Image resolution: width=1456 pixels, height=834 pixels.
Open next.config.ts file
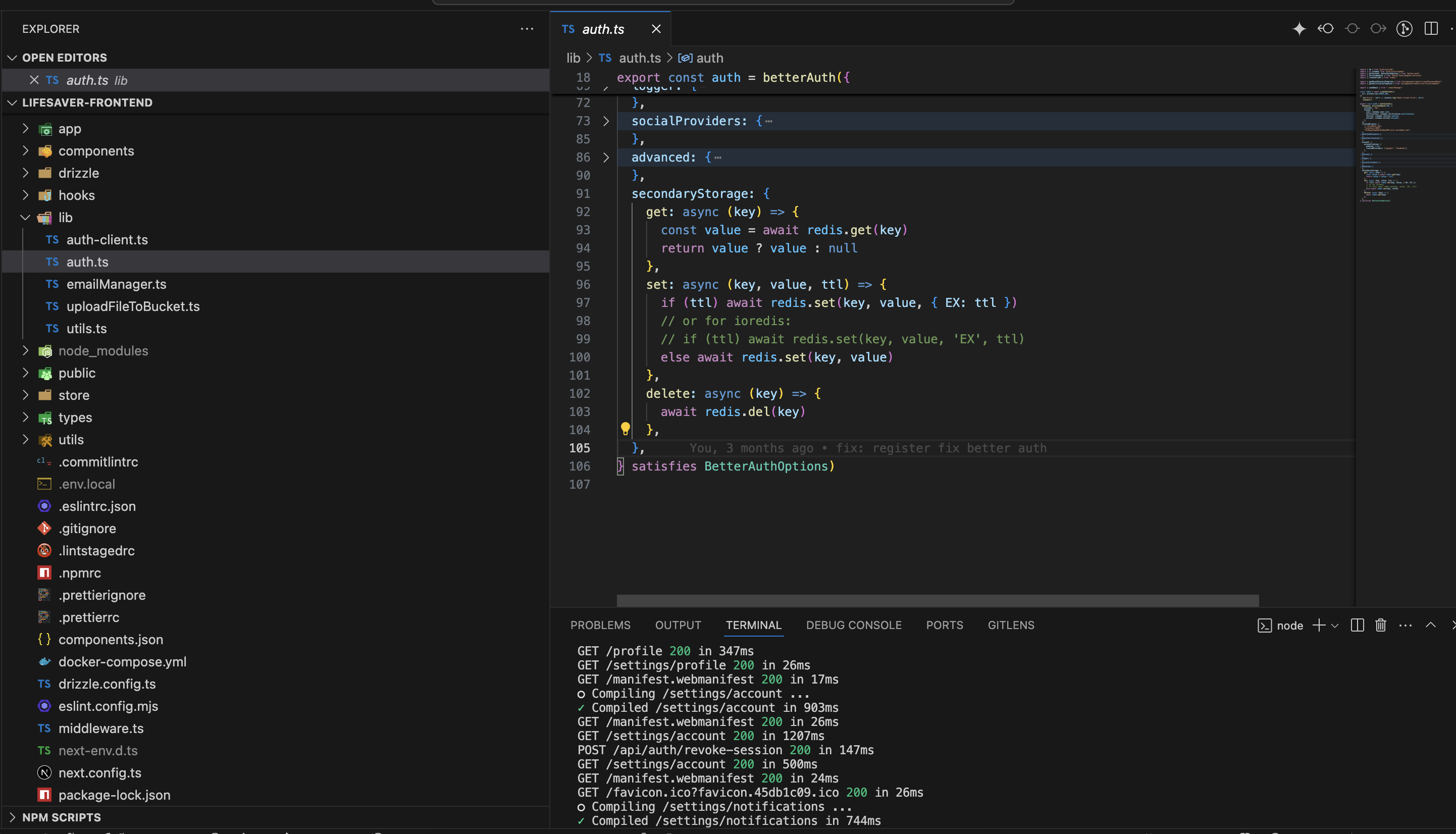coord(275,773)
